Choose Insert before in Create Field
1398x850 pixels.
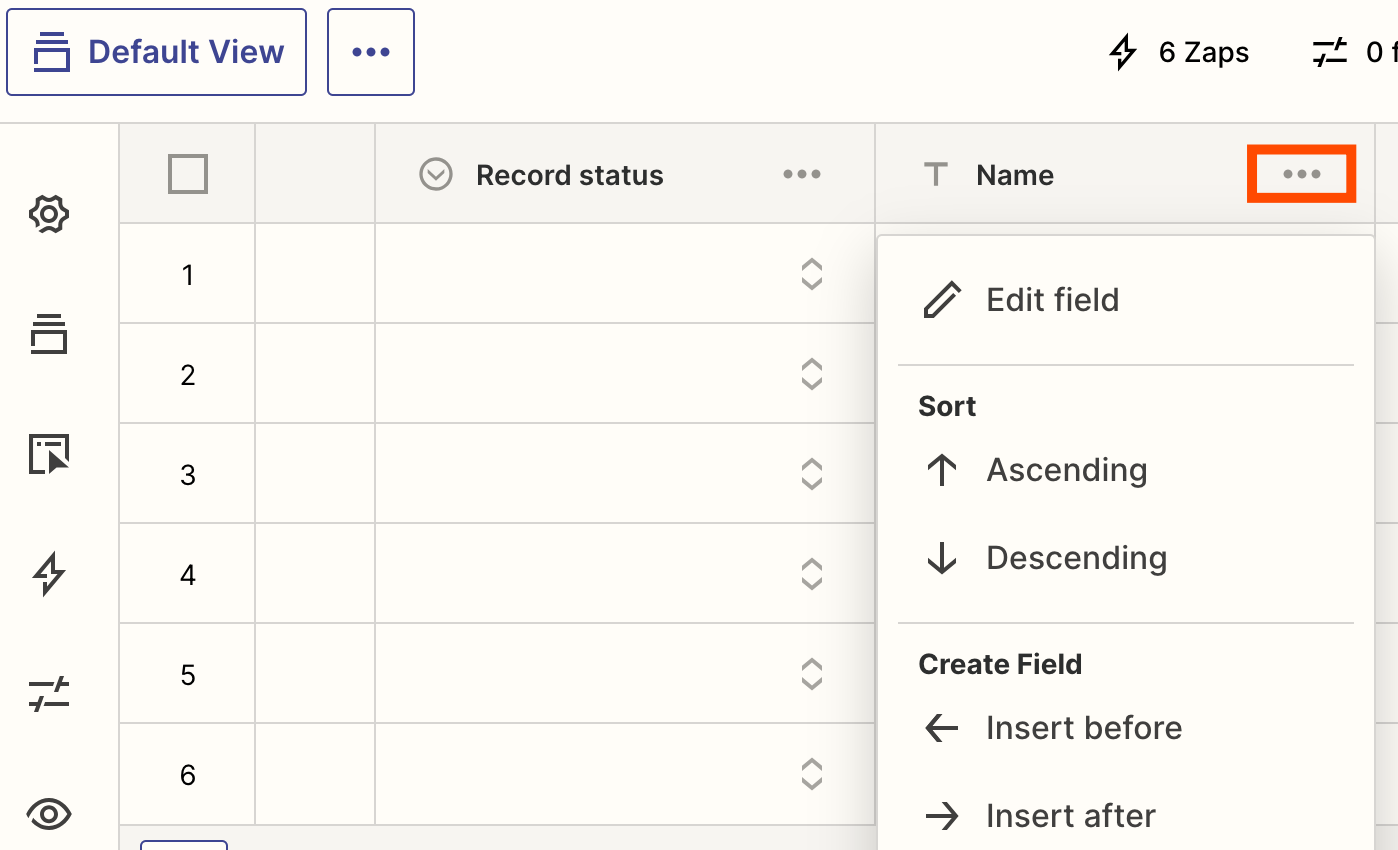coord(1083,728)
